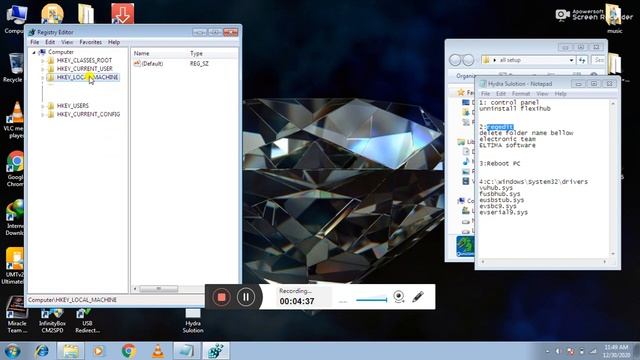Select the HKEY_CURRENT_CONFIG key
This screenshot has width=640, height=360.
coord(88,114)
